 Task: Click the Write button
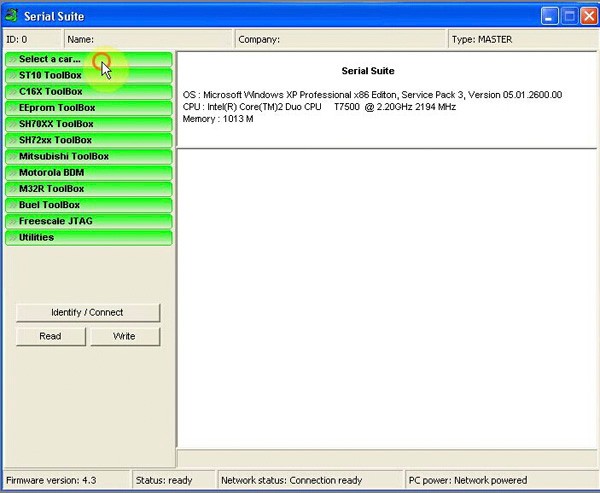pyautogui.click(x=125, y=336)
